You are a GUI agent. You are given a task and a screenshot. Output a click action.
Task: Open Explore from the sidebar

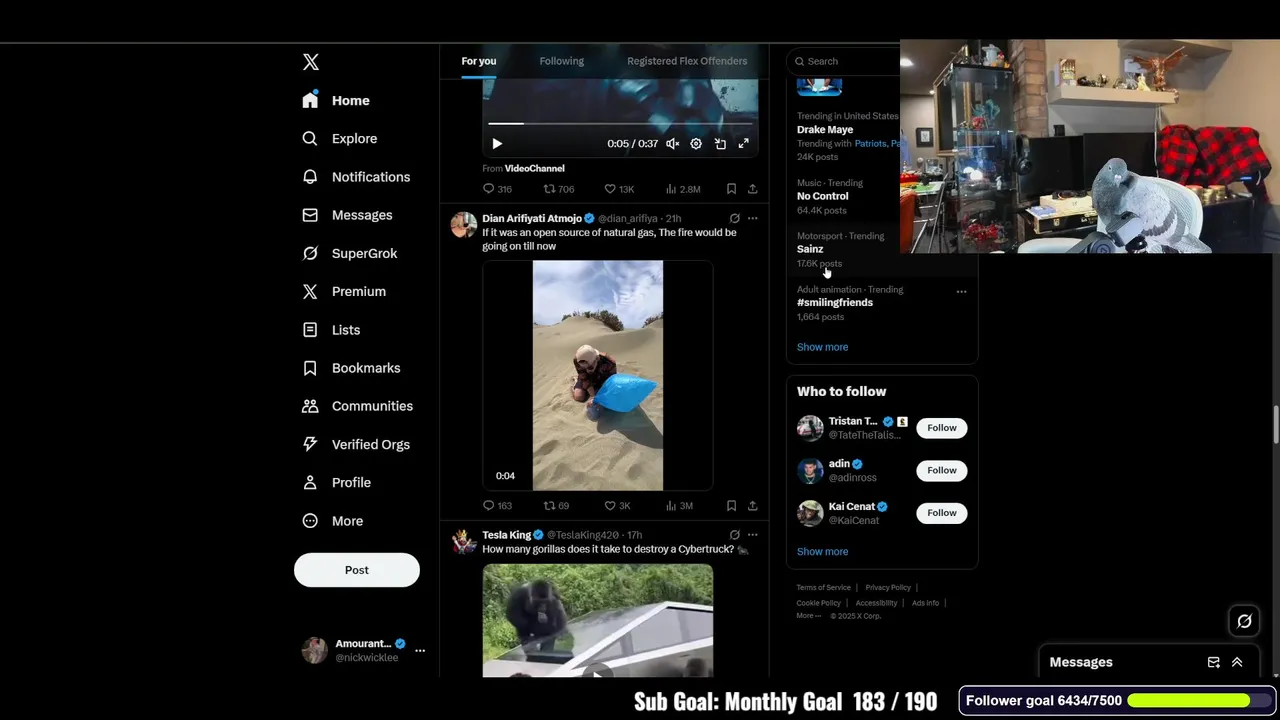[x=341, y=139]
